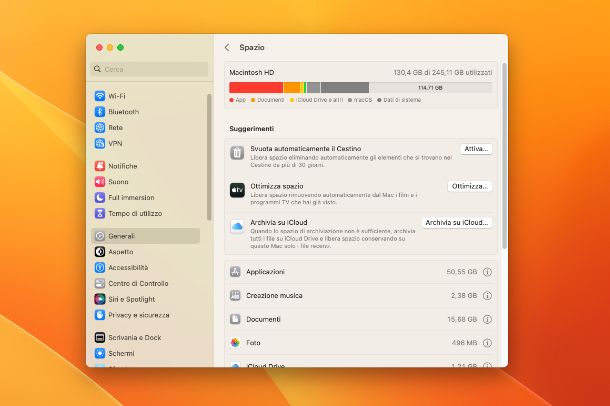This screenshot has width=610, height=406.
Task: Select the Bluetooth icon in sidebar
Action: click(x=100, y=112)
